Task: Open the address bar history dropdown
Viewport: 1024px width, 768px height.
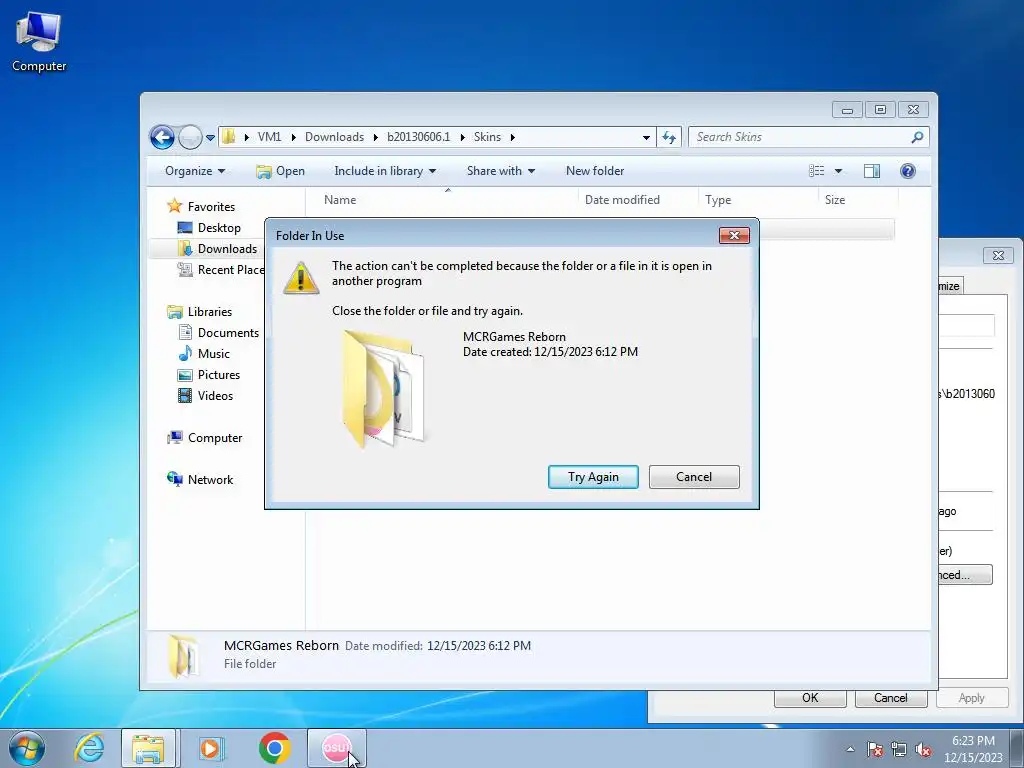Action: tap(646, 137)
